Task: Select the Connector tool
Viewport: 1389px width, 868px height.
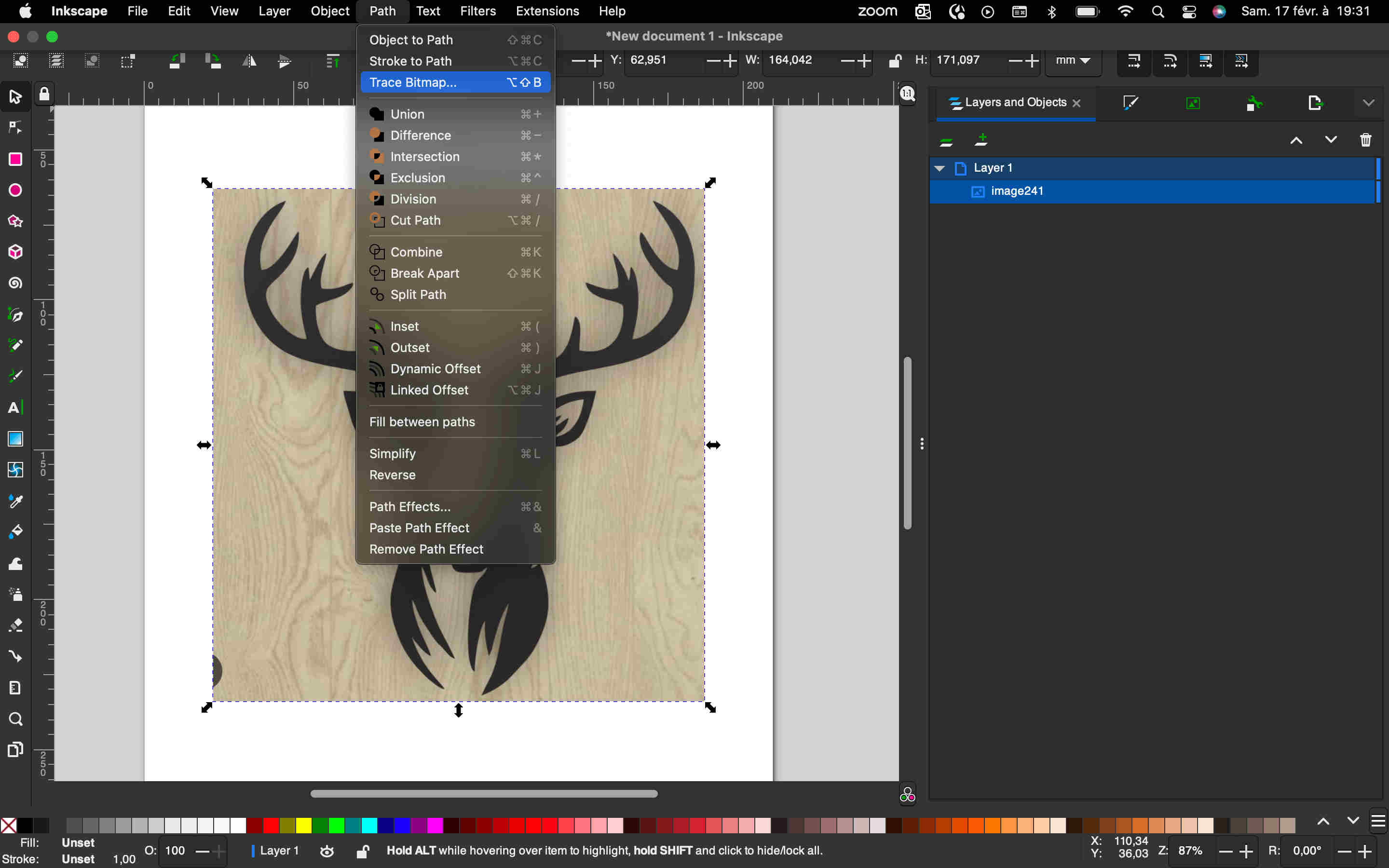Action: coord(15,656)
